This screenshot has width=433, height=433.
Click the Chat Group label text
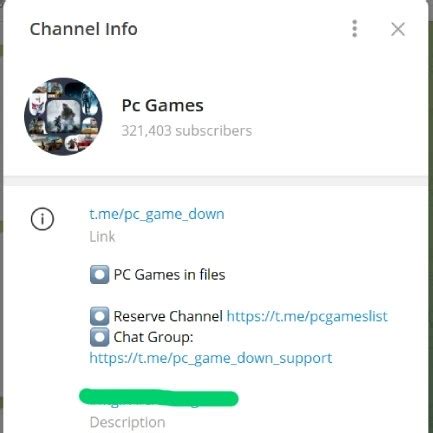tap(153, 337)
